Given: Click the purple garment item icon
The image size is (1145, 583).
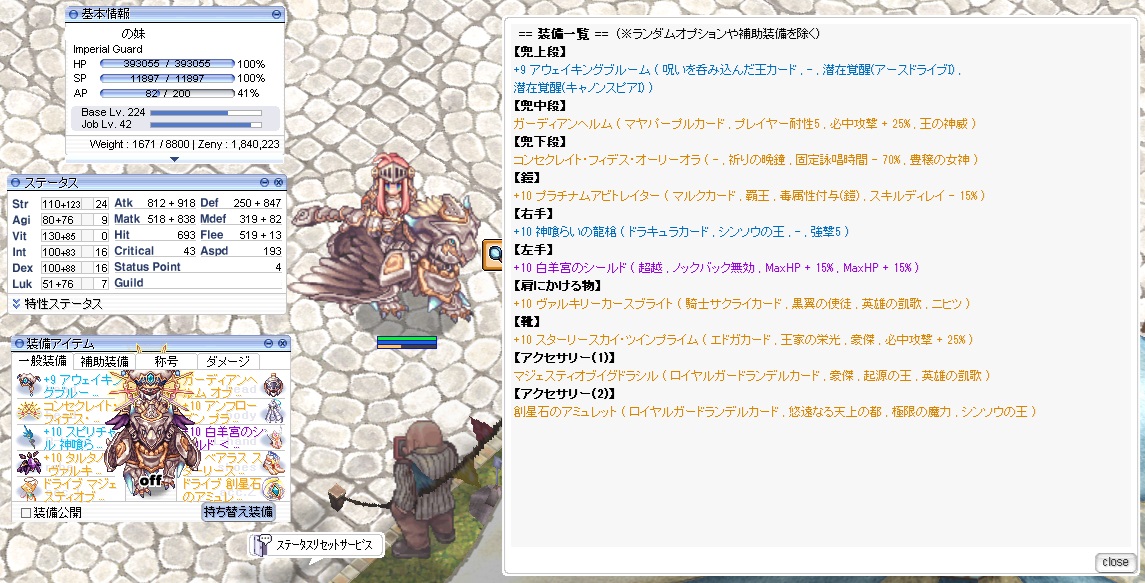Looking at the screenshot, I should 28,462.
